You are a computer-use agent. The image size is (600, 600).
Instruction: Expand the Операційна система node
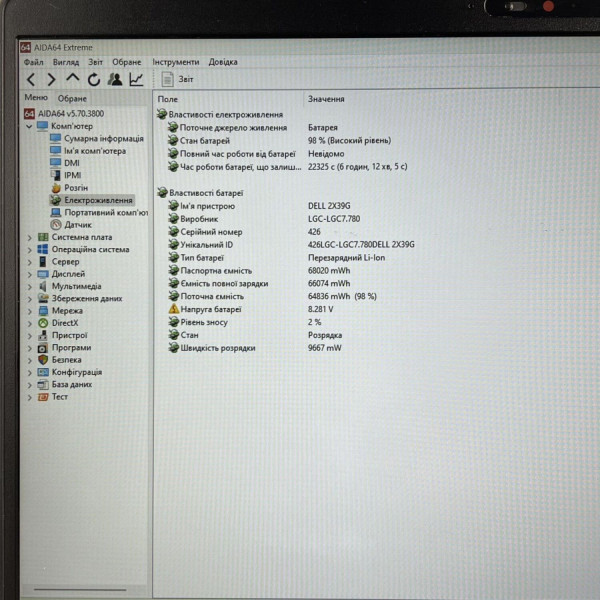(x=29, y=250)
